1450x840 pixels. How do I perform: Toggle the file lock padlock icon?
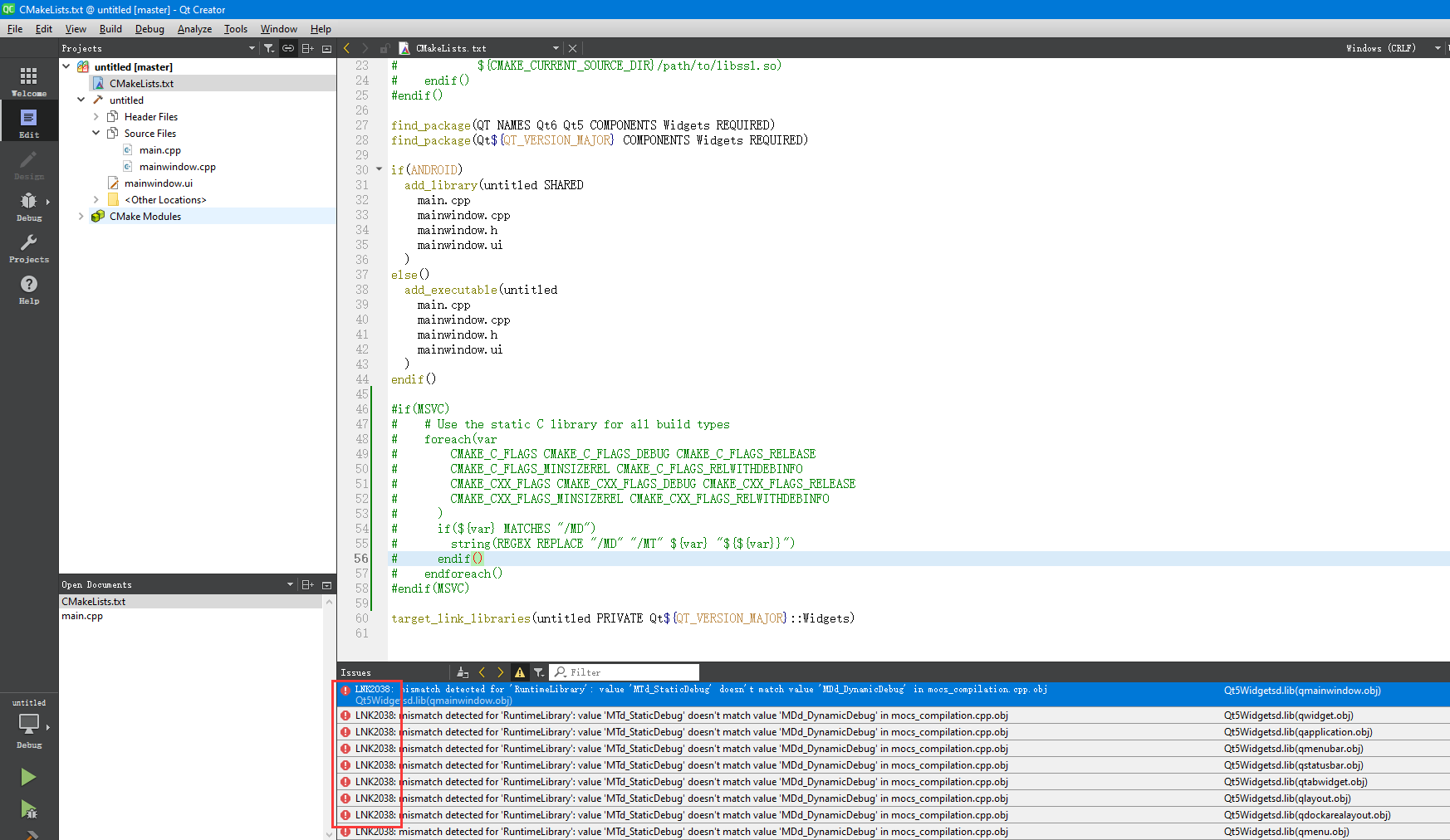tap(385, 48)
